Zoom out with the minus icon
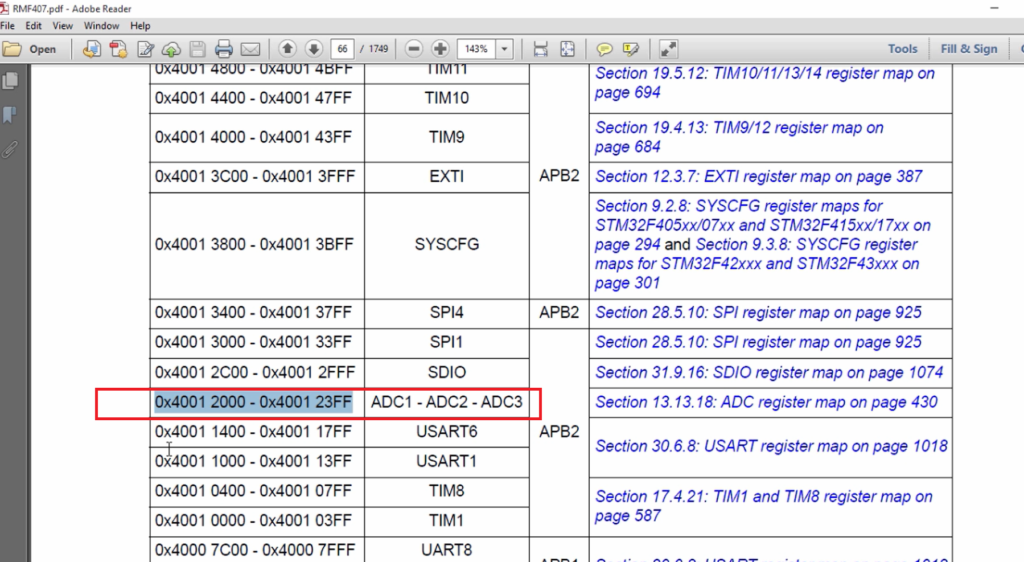 pyautogui.click(x=413, y=49)
